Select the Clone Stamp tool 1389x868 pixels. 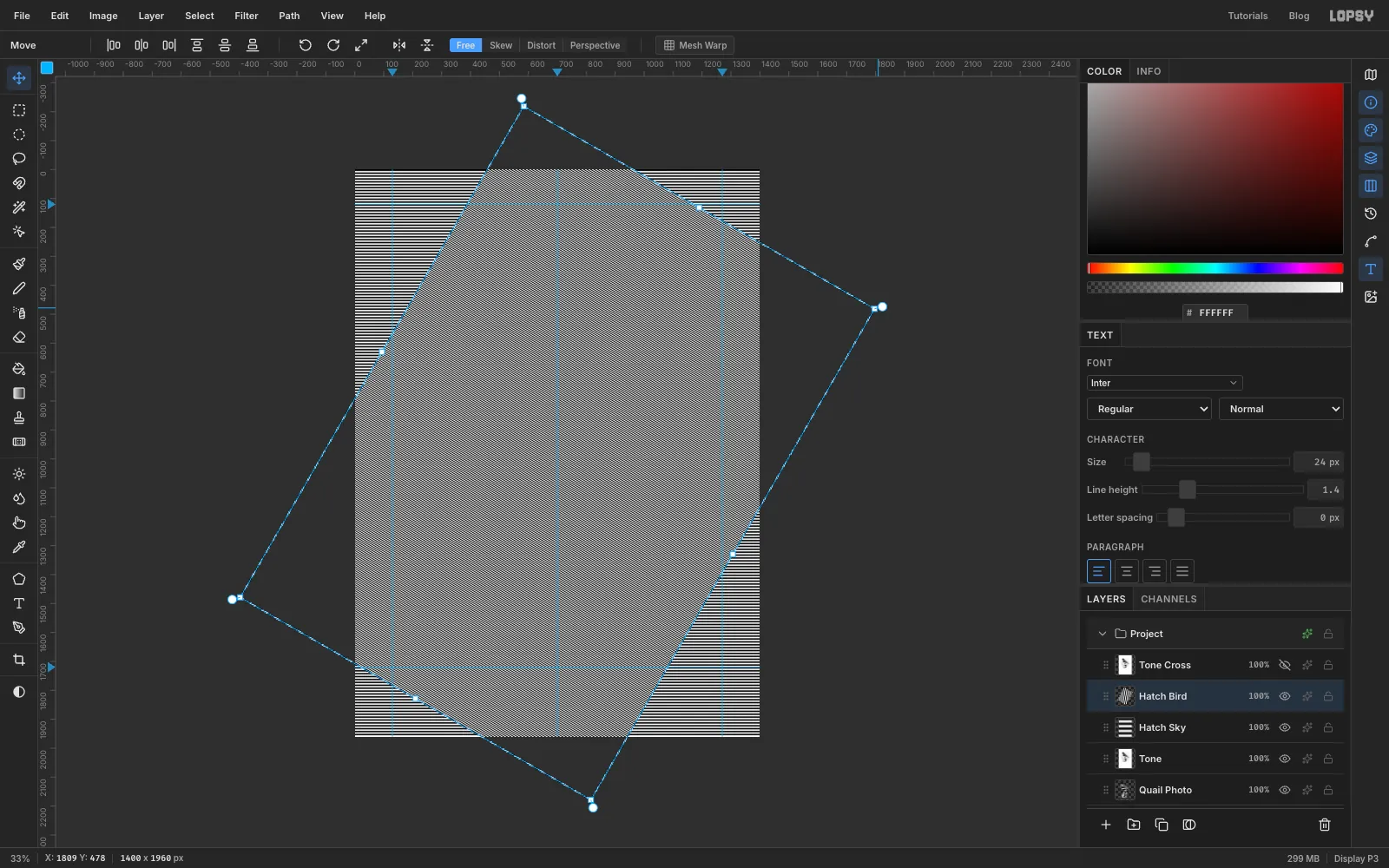click(18, 418)
